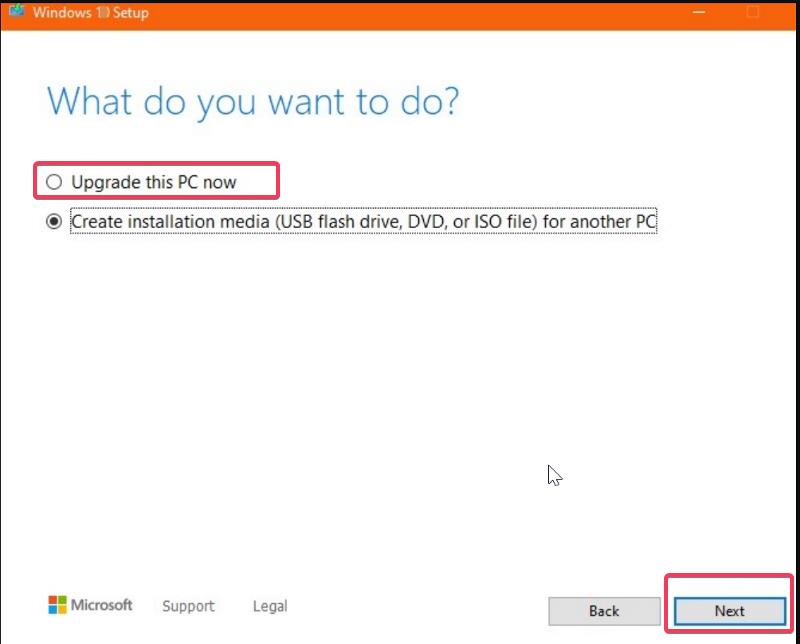This screenshot has height=644, width=800.
Task: Click the footer area near Microsoft branding
Action: [x=99, y=605]
